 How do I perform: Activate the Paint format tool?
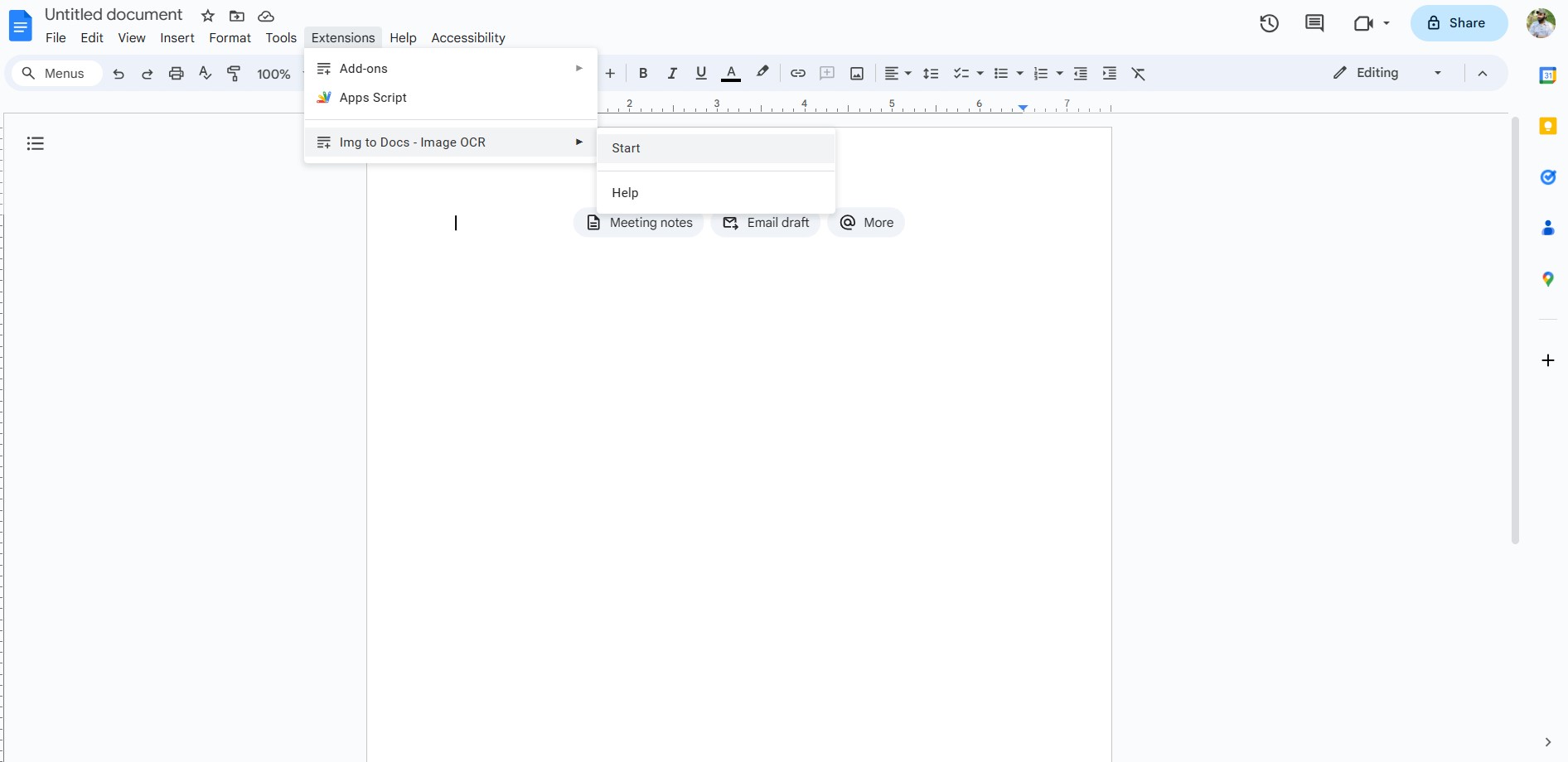[234, 73]
